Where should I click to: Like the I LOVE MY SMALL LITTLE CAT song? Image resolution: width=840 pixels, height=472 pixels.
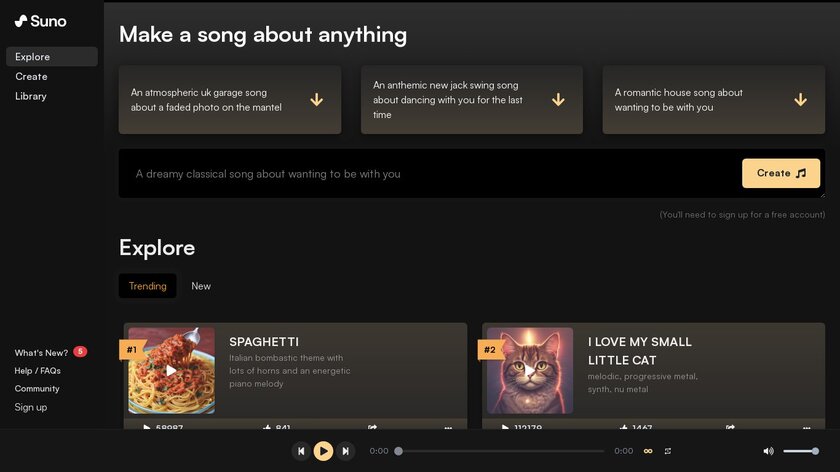click(624, 427)
